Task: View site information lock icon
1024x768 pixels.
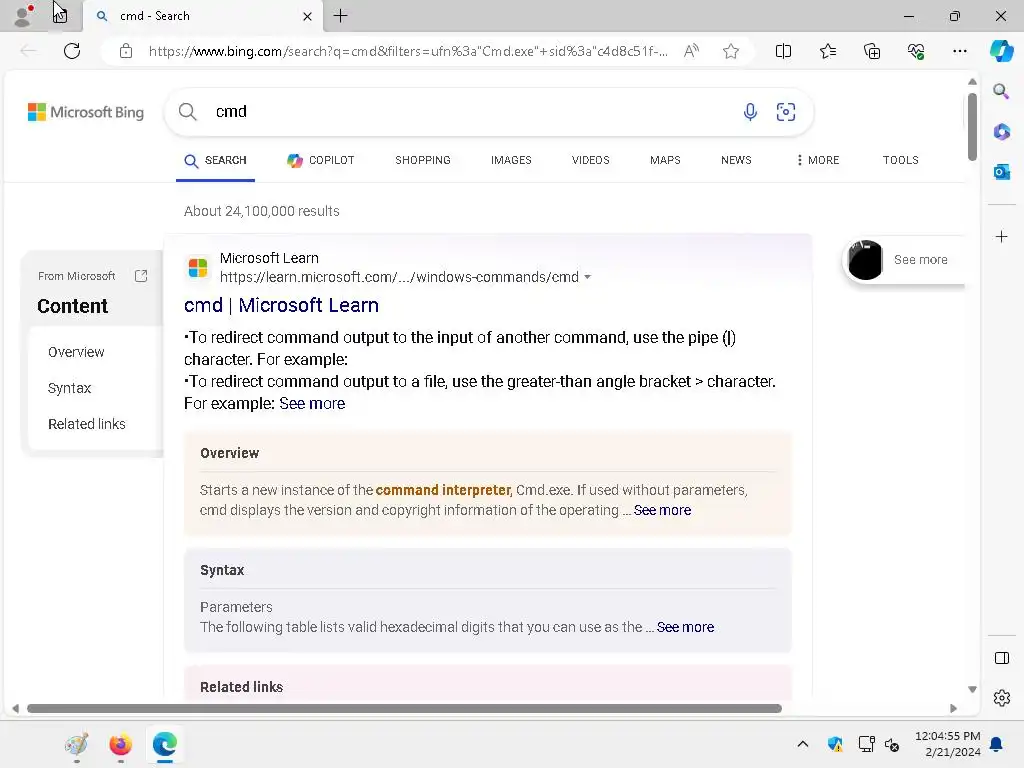Action: 126,51
